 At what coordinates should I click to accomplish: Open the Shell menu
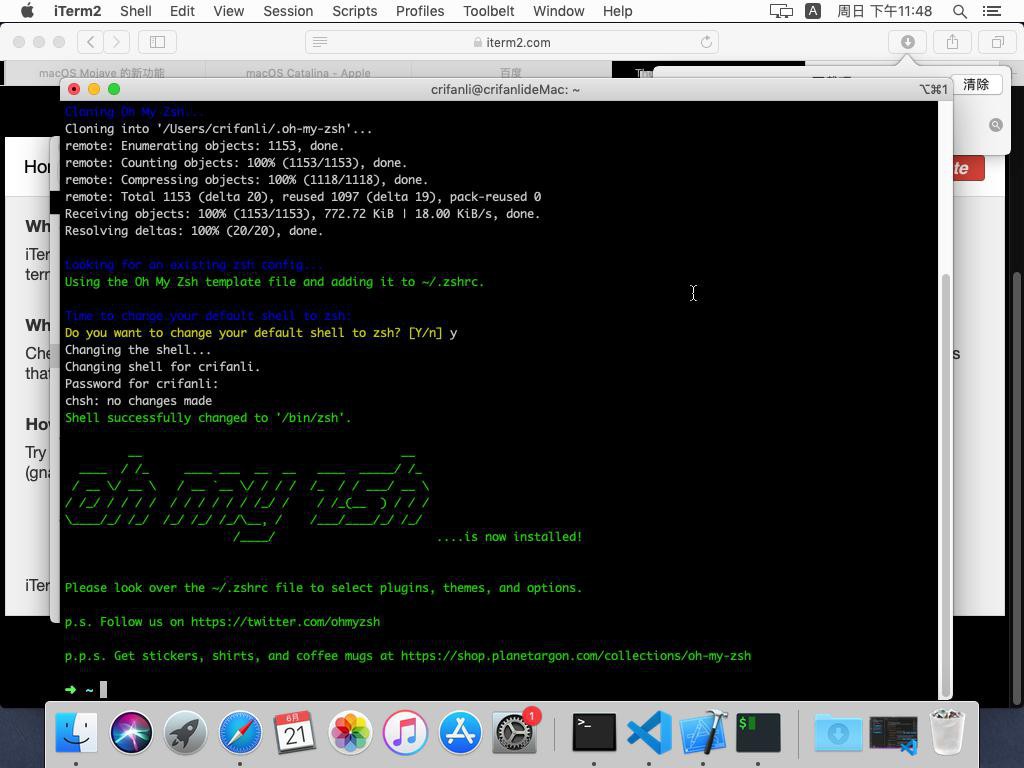pyautogui.click(x=136, y=11)
